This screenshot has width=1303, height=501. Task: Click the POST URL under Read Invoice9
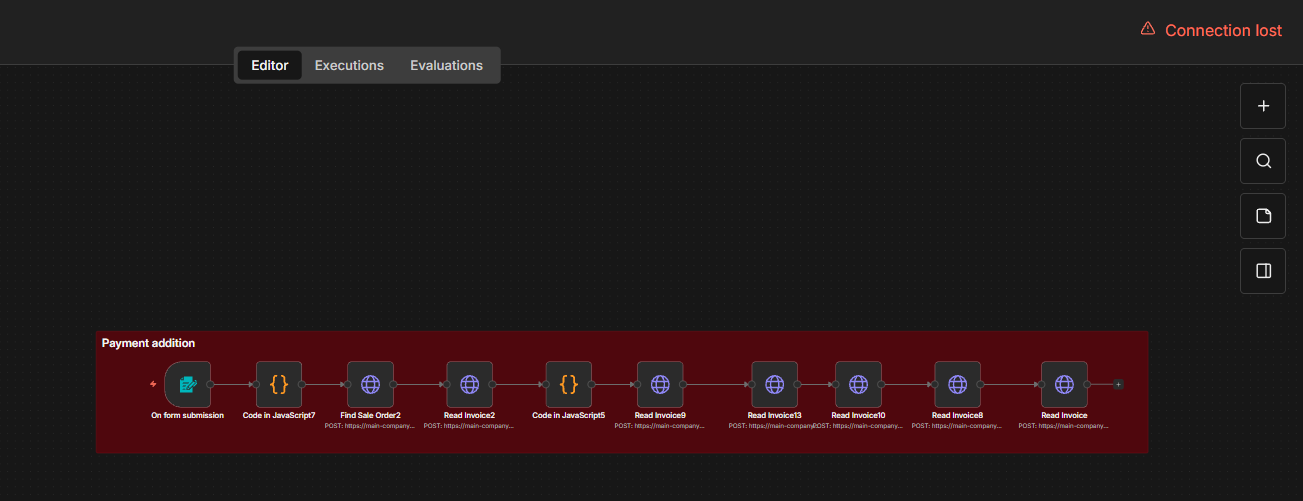660,426
